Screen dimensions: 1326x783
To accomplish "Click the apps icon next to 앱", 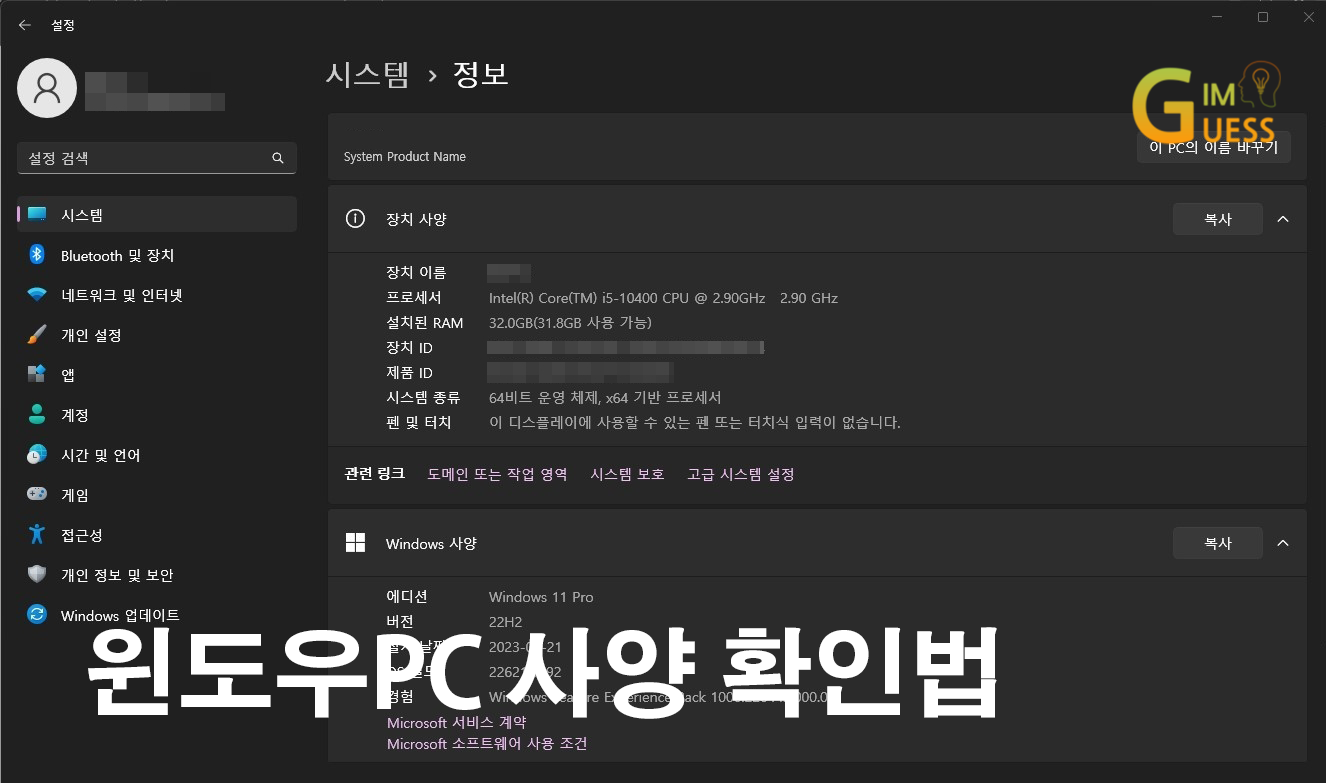I will tap(37, 374).
